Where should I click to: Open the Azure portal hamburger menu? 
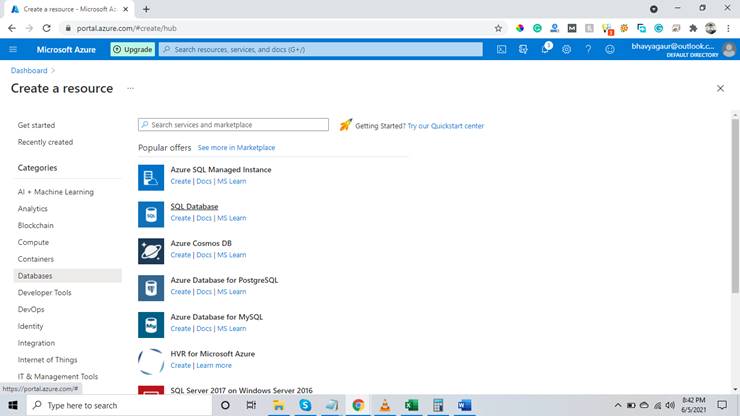click(13, 49)
